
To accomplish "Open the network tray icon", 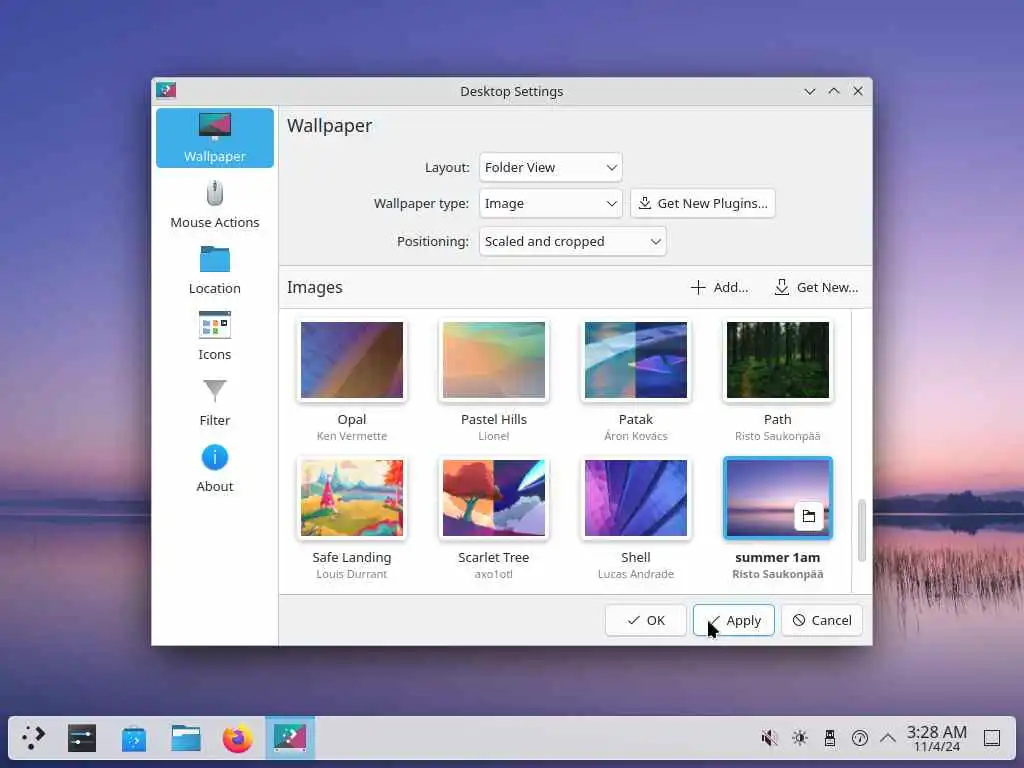I will click(859, 738).
